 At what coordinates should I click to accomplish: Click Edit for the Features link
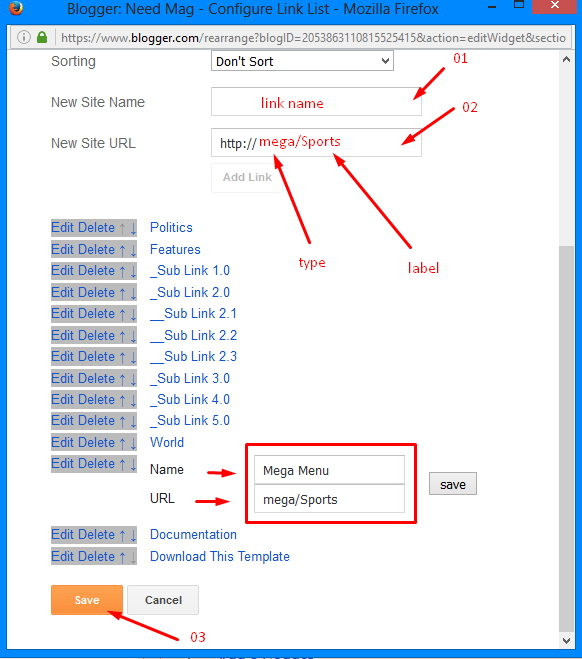point(62,250)
